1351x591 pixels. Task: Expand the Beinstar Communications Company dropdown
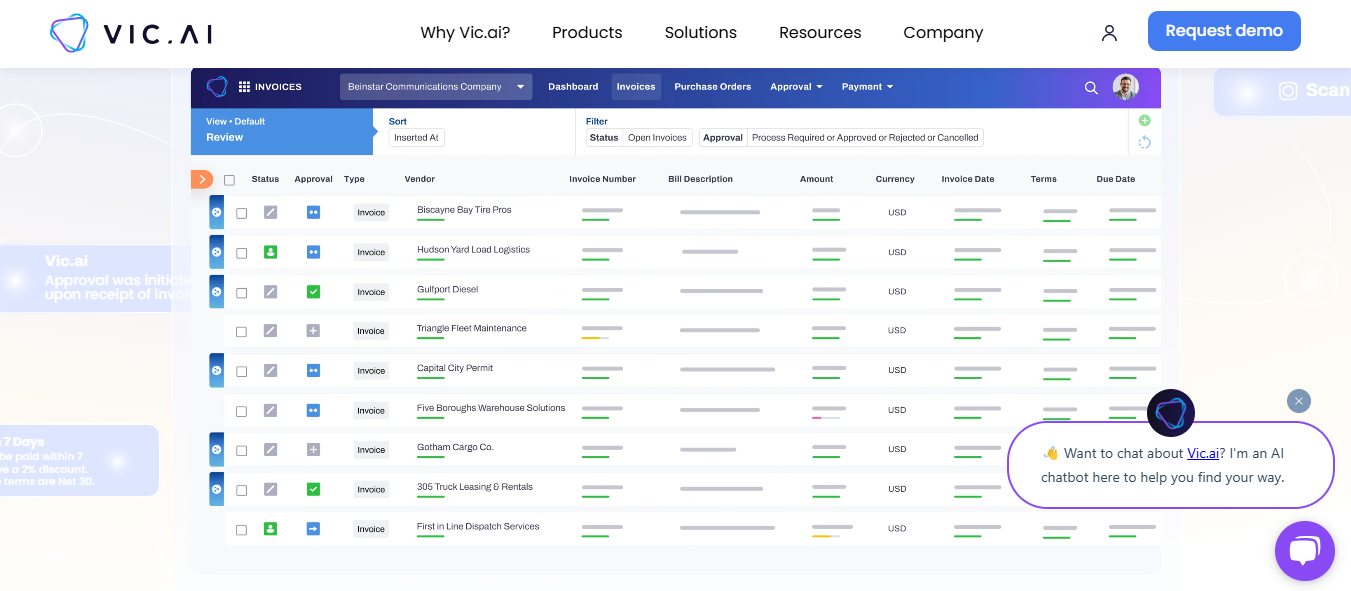pos(436,87)
